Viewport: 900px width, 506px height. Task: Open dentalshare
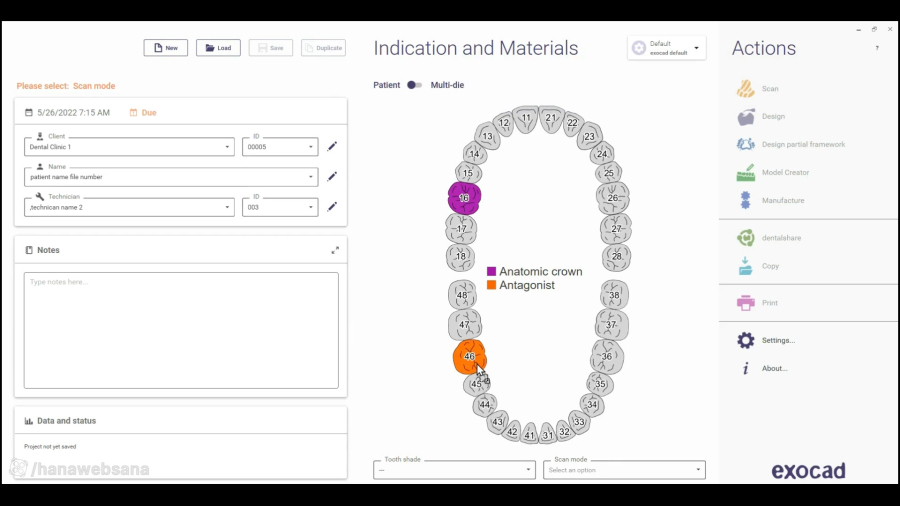tap(745, 238)
